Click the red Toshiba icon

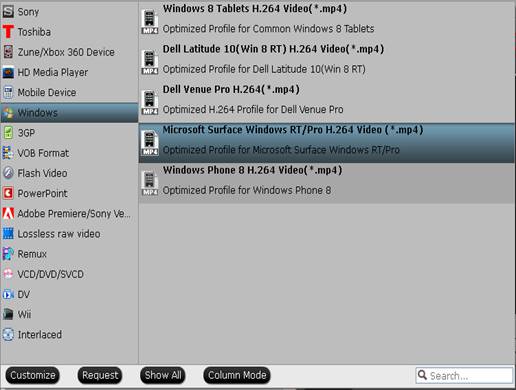coord(8,32)
